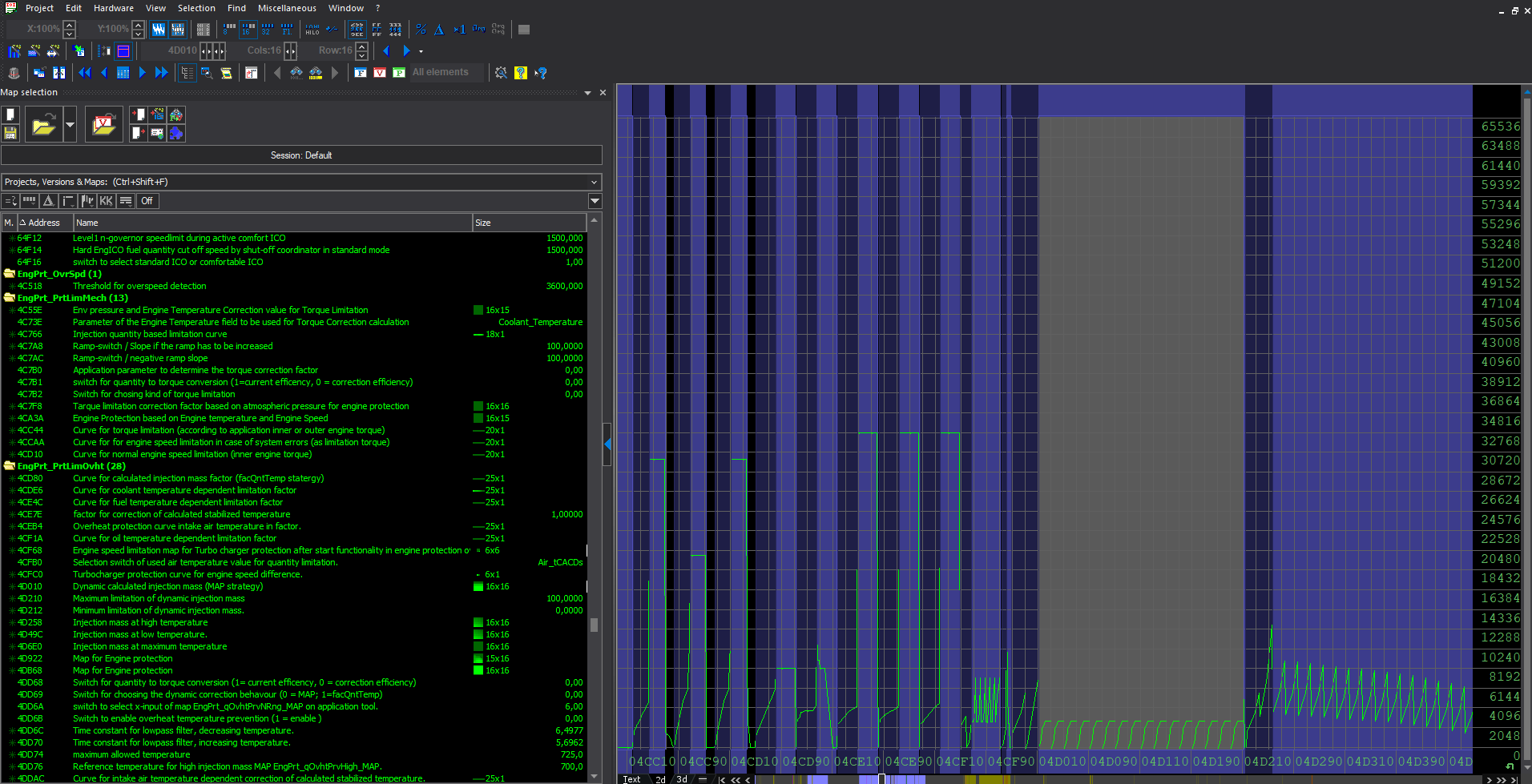Select the 32-bit data width icon
Image resolution: width=1532 pixels, height=784 pixels.
tap(268, 30)
